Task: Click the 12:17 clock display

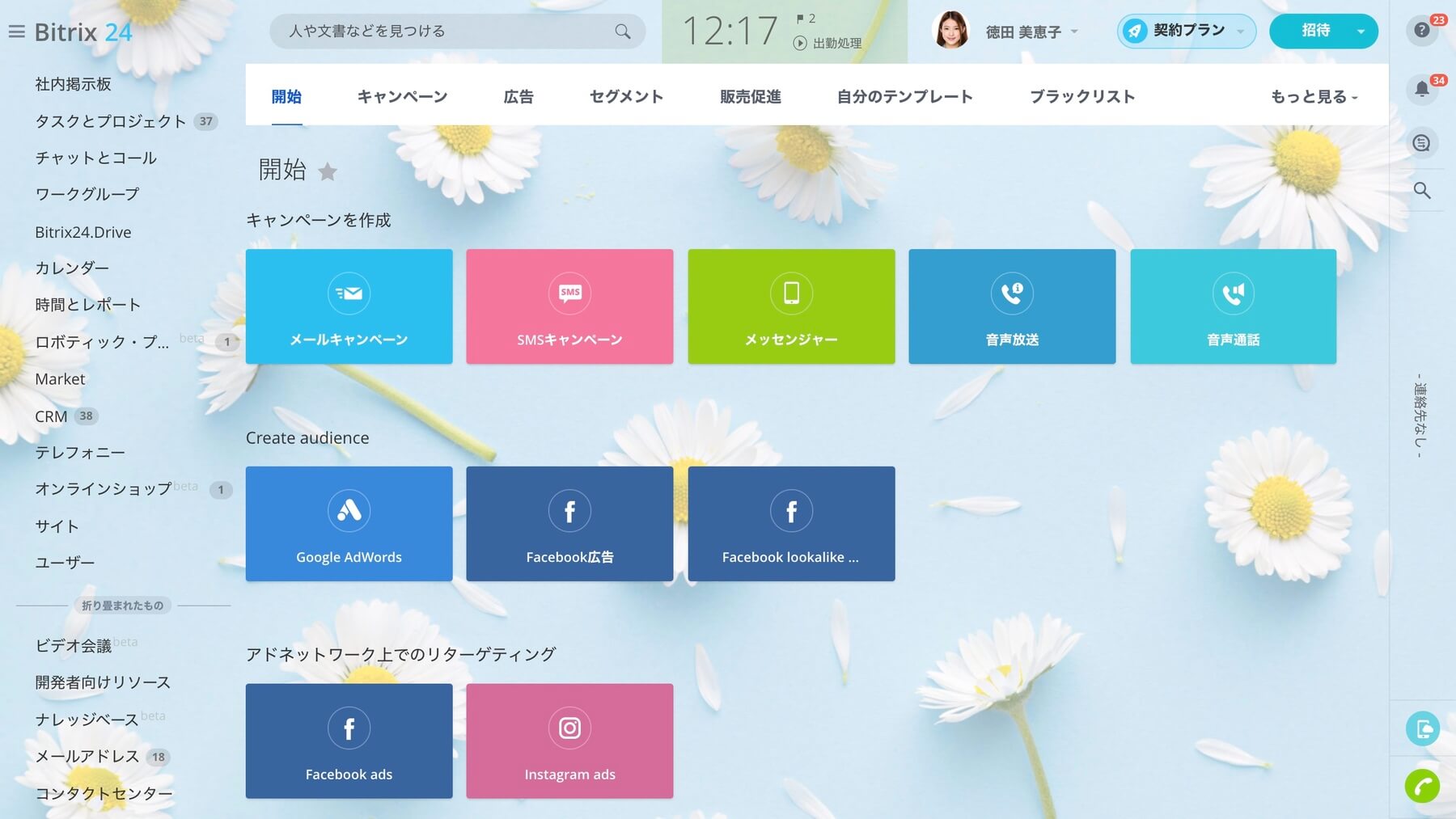Action: tap(729, 32)
